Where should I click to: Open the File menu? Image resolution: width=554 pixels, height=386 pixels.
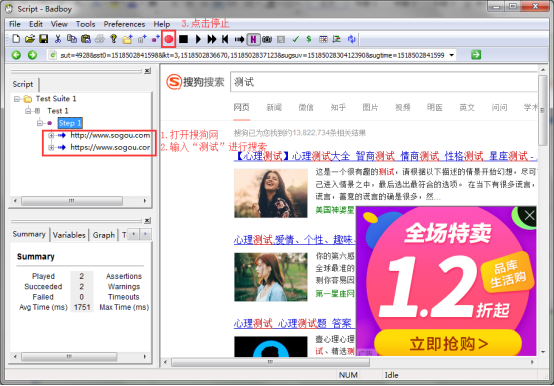tap(15, 24)
